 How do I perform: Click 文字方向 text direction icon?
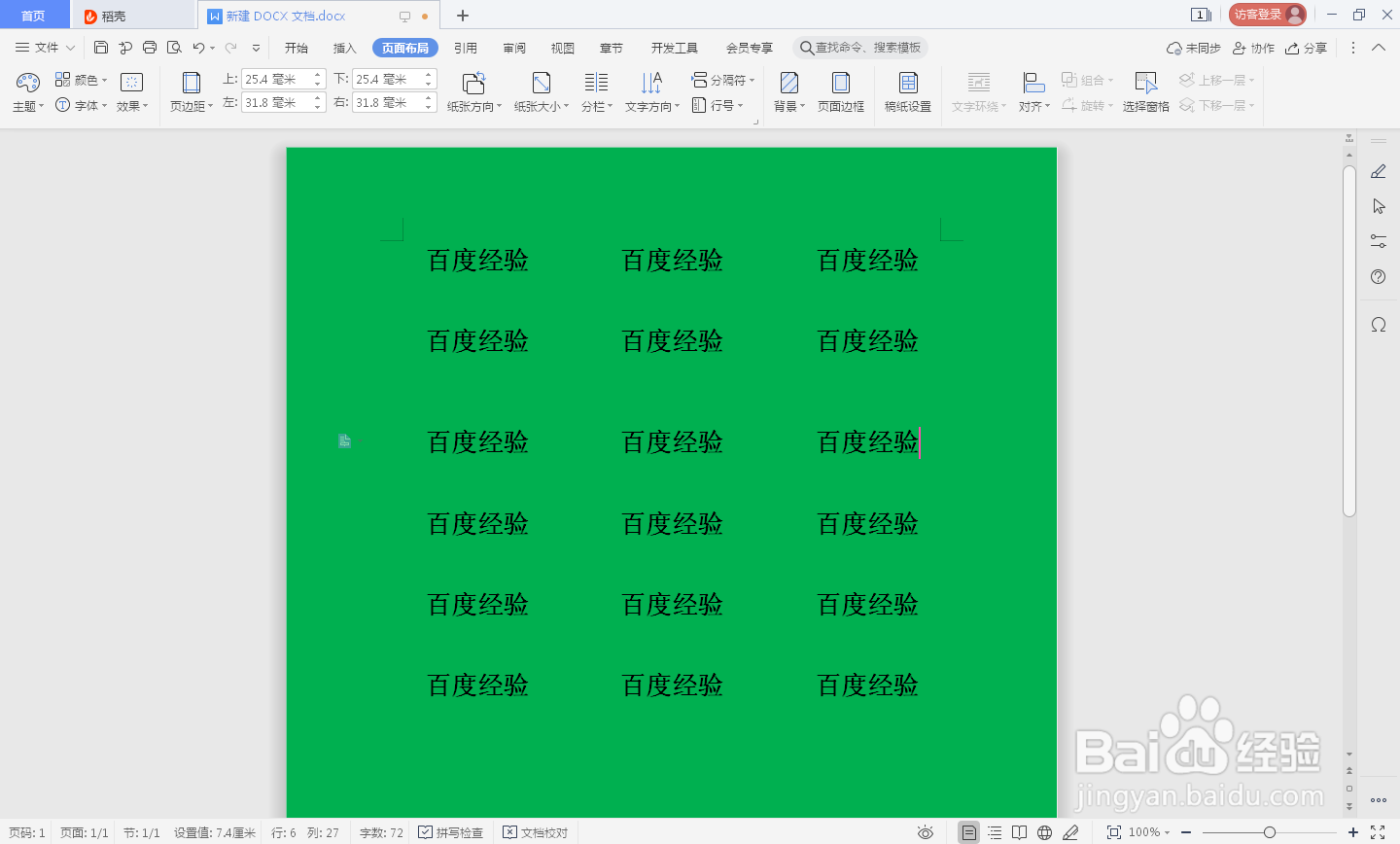(x=651, y=83)
